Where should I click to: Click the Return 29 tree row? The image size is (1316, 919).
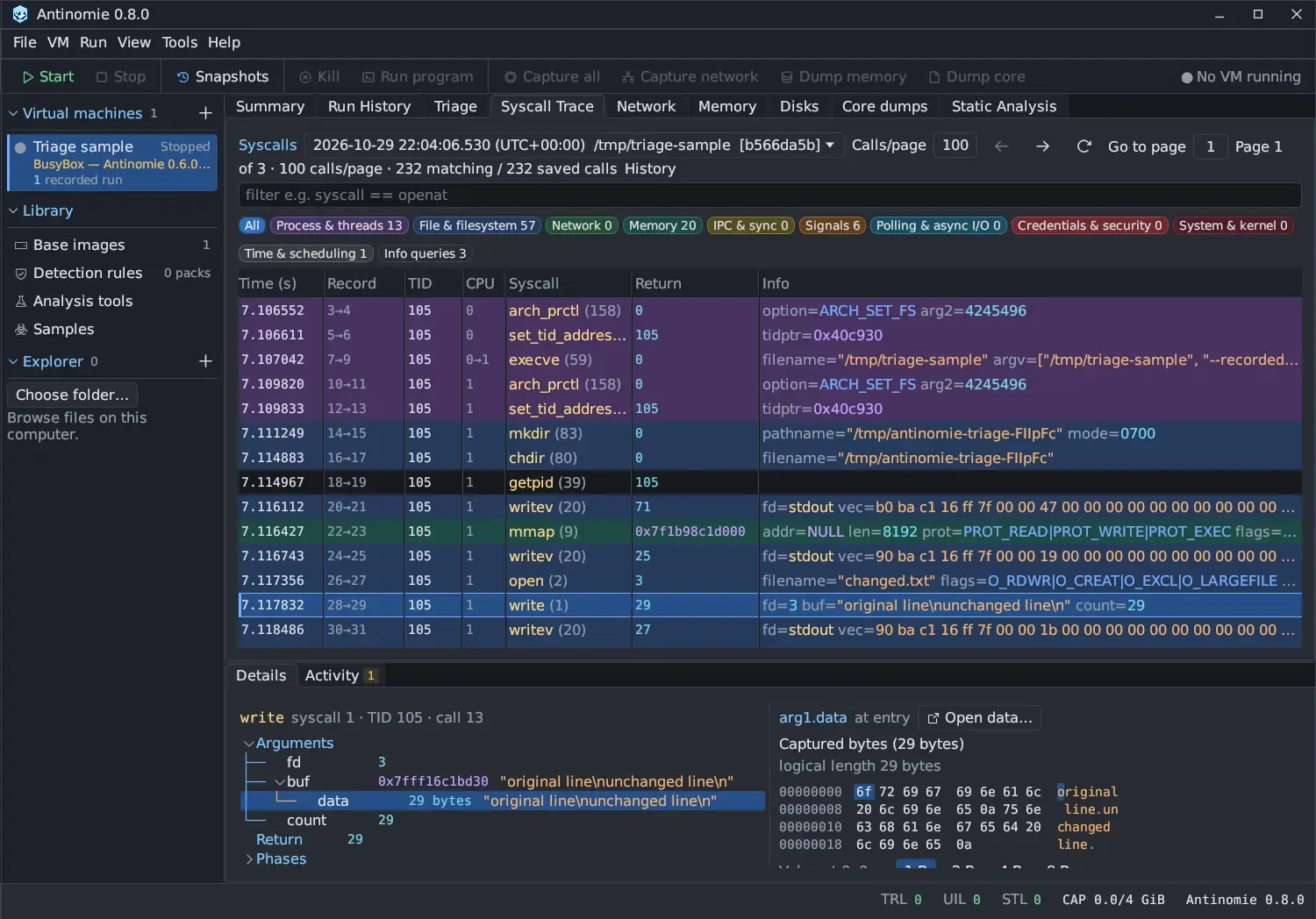502,839
